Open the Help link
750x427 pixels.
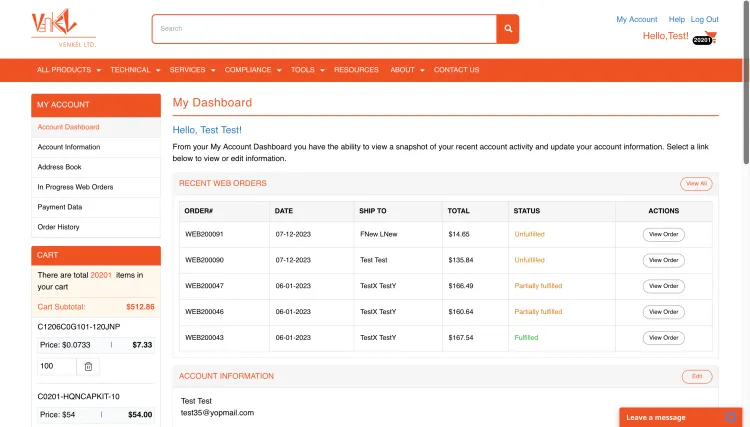point(677,20)
